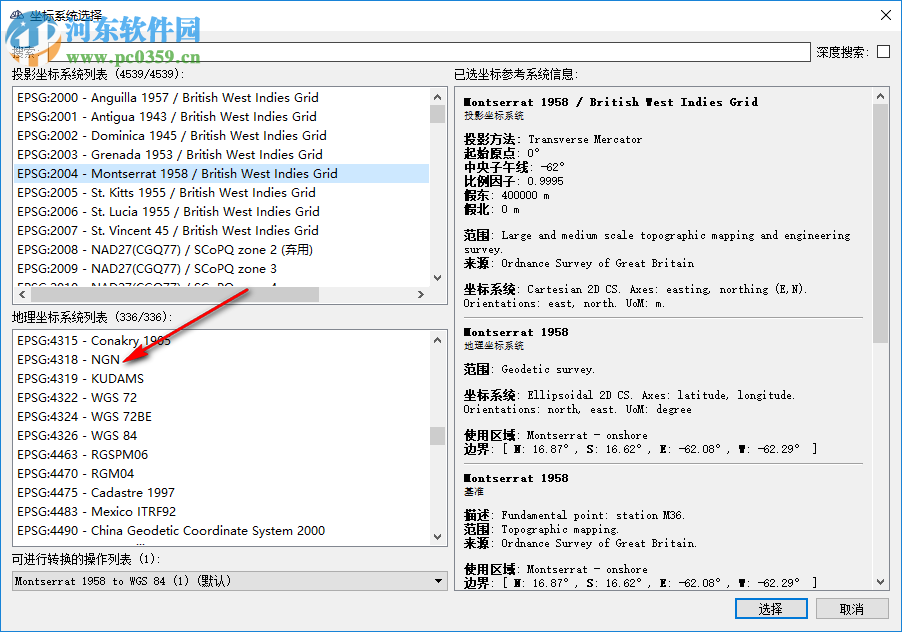Select EPSG:4475 - Cadastre 1997 row
Viewport: 902px width, 632px height.
221,492
